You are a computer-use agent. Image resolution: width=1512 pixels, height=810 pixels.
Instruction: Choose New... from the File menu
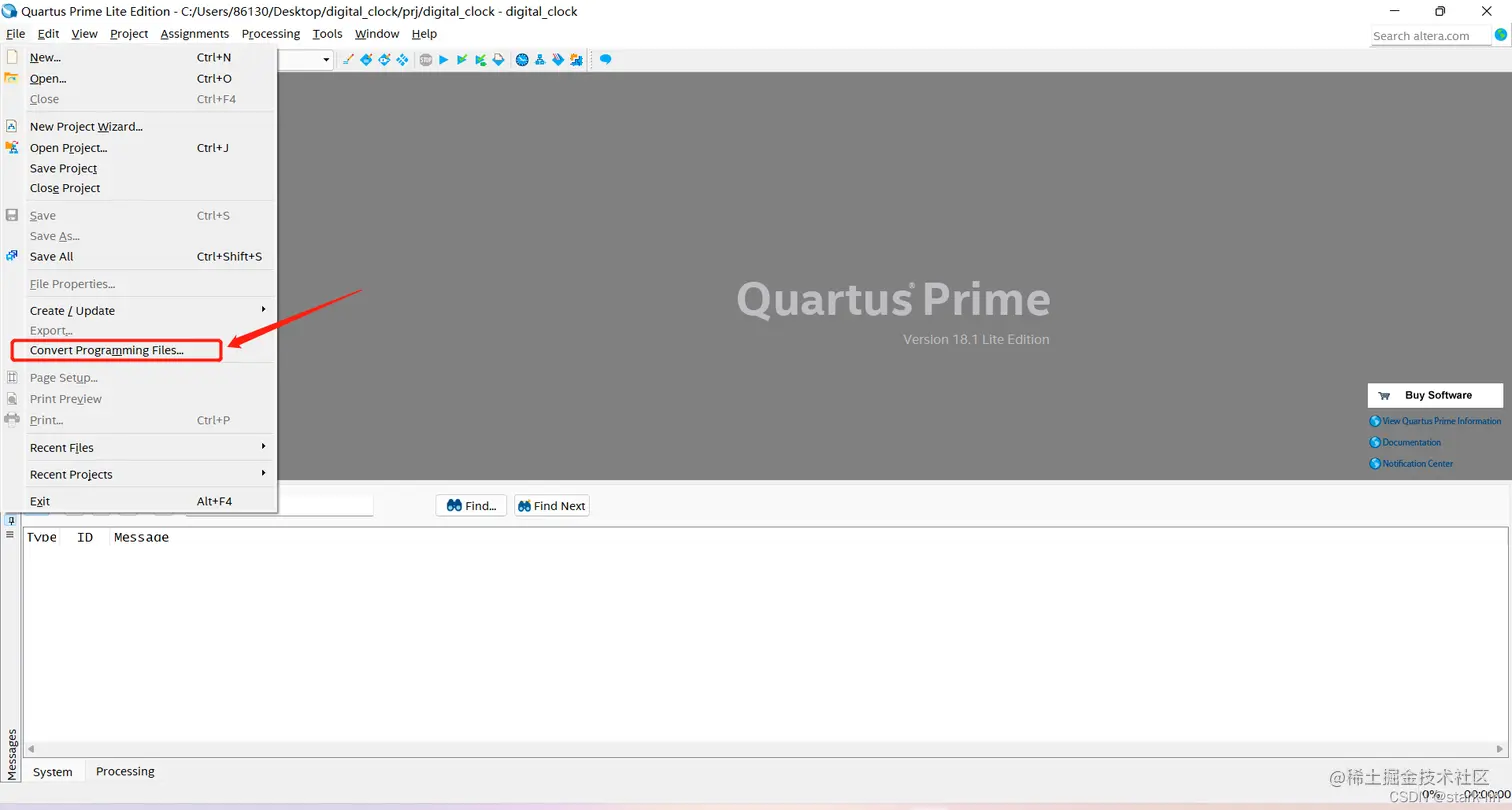point(150,58)
